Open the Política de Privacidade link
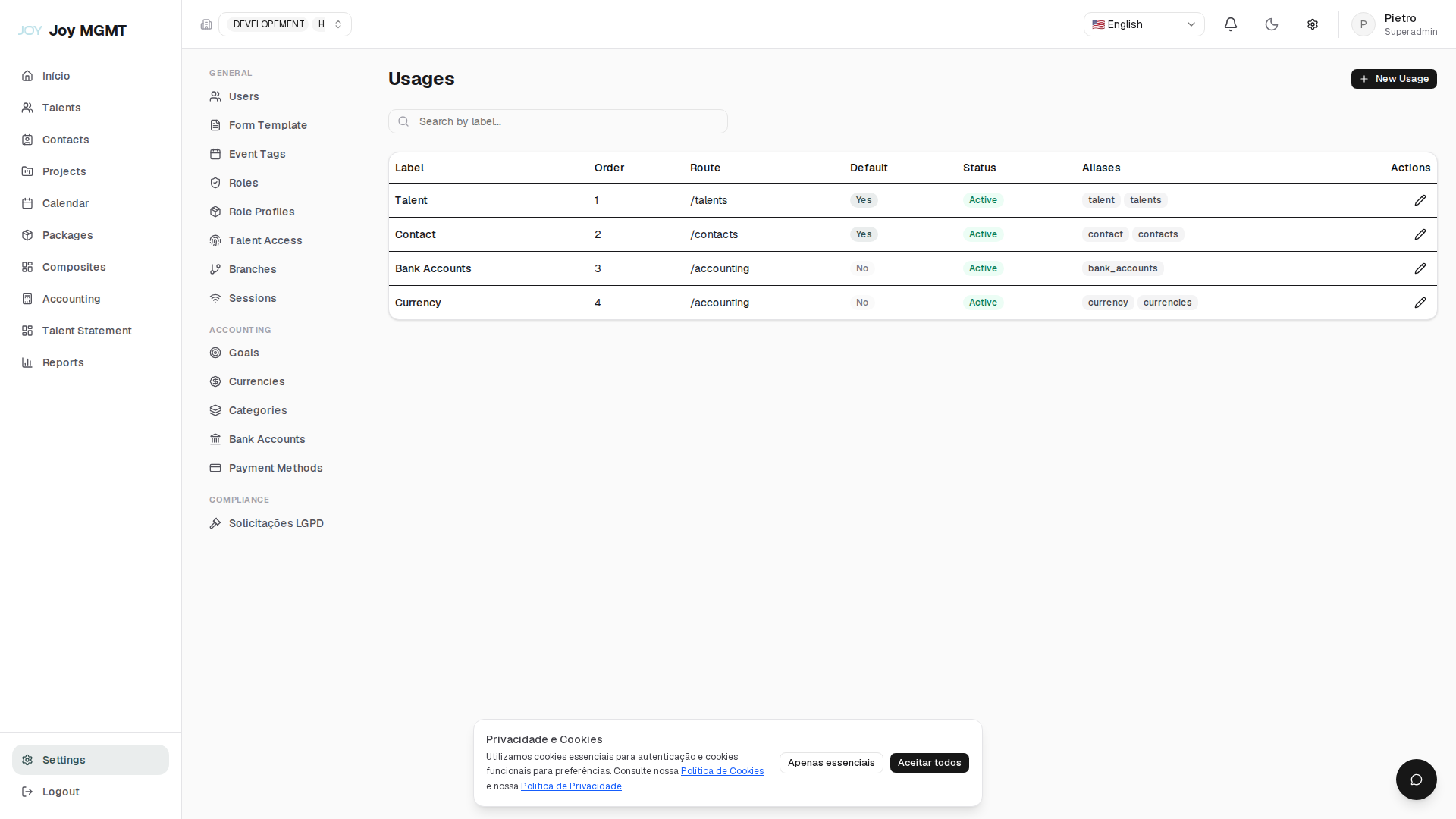The height and width of the screenshot is (819, 1456). (x=571, y=786)
